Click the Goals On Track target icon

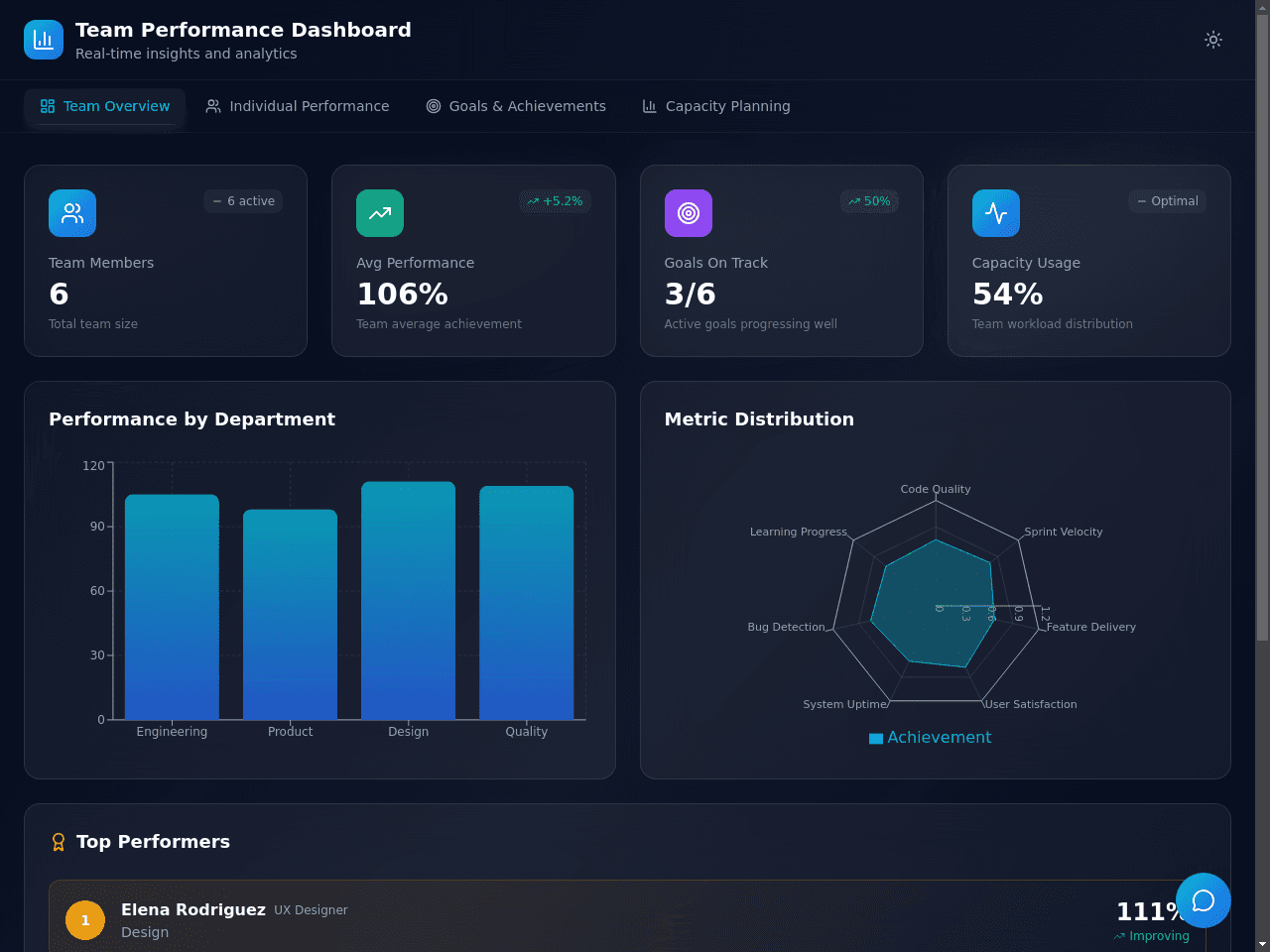pyautogui.click(x=689, y=213)
